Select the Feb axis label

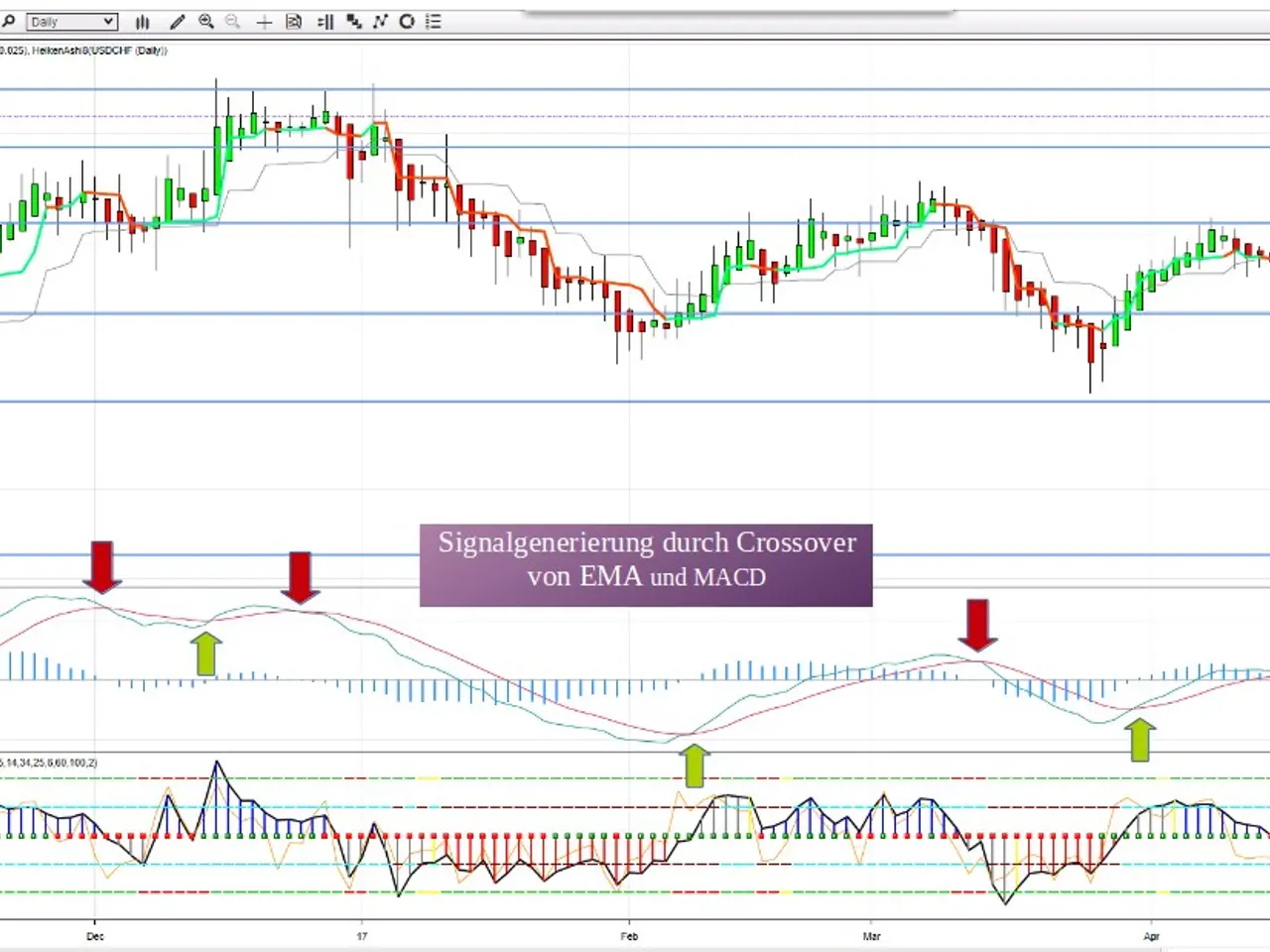click(628, 935)
